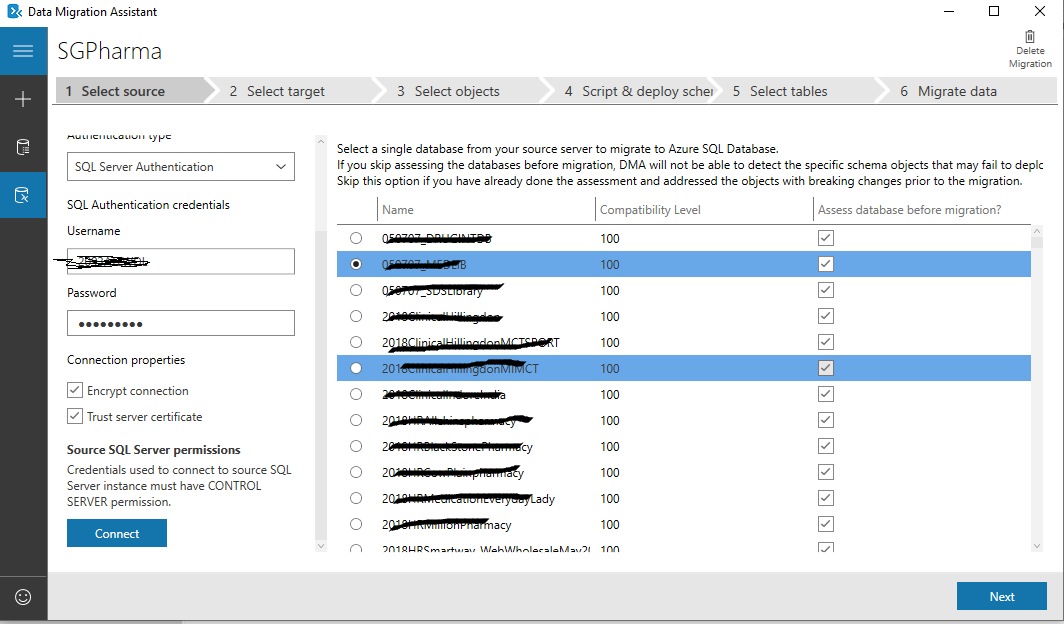Uncheck assess checkbox for 050707_SDSLibrary row
This screenshot has width=1064, height=624.
[826, 290]
